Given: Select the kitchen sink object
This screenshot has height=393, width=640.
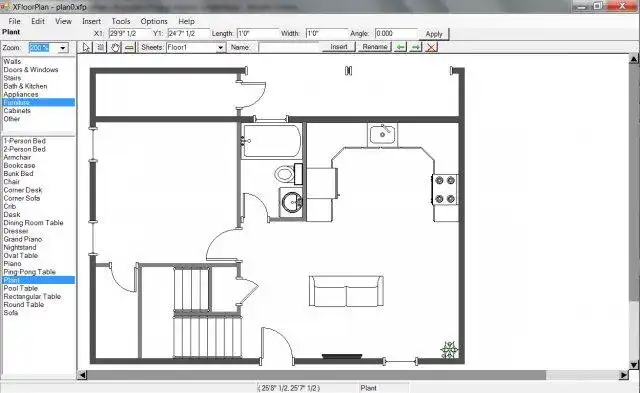Looking at the screenshot, I should [x=382, y=135].
